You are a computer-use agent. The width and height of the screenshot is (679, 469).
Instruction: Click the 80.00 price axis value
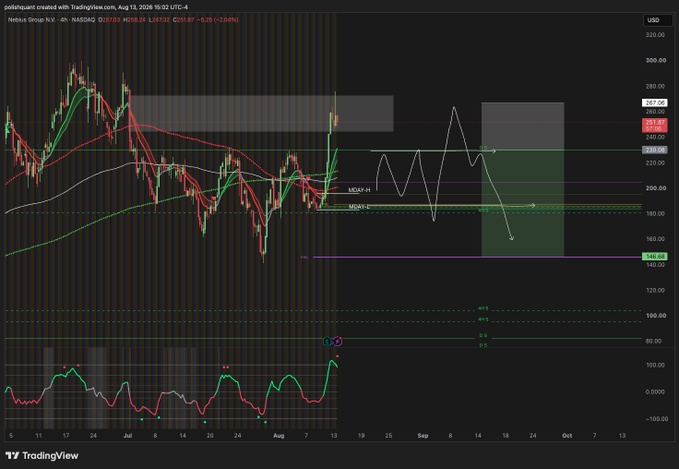coord(655,341)
